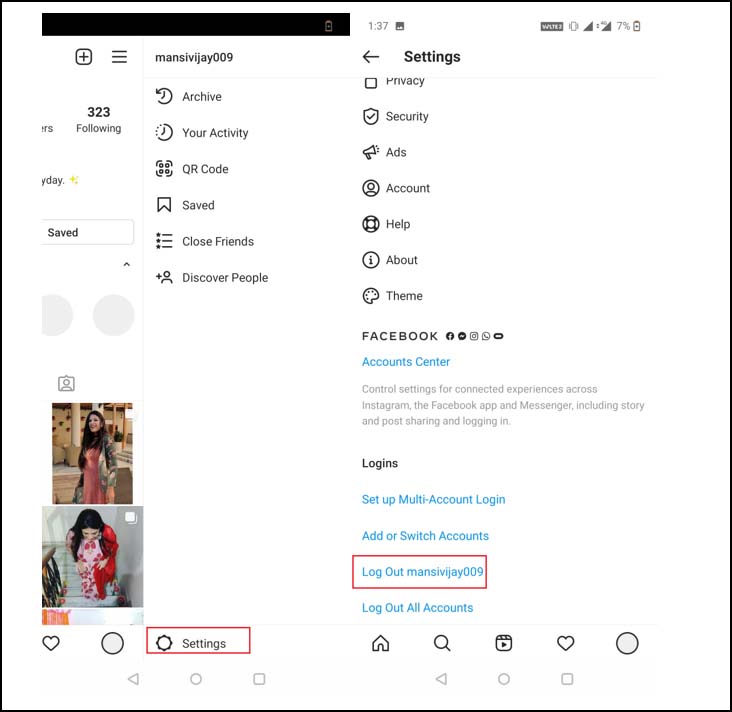This screenshot has width=732, height=712.
Task: Tap the Android recents button under Settings
Action: pos(567,678)
